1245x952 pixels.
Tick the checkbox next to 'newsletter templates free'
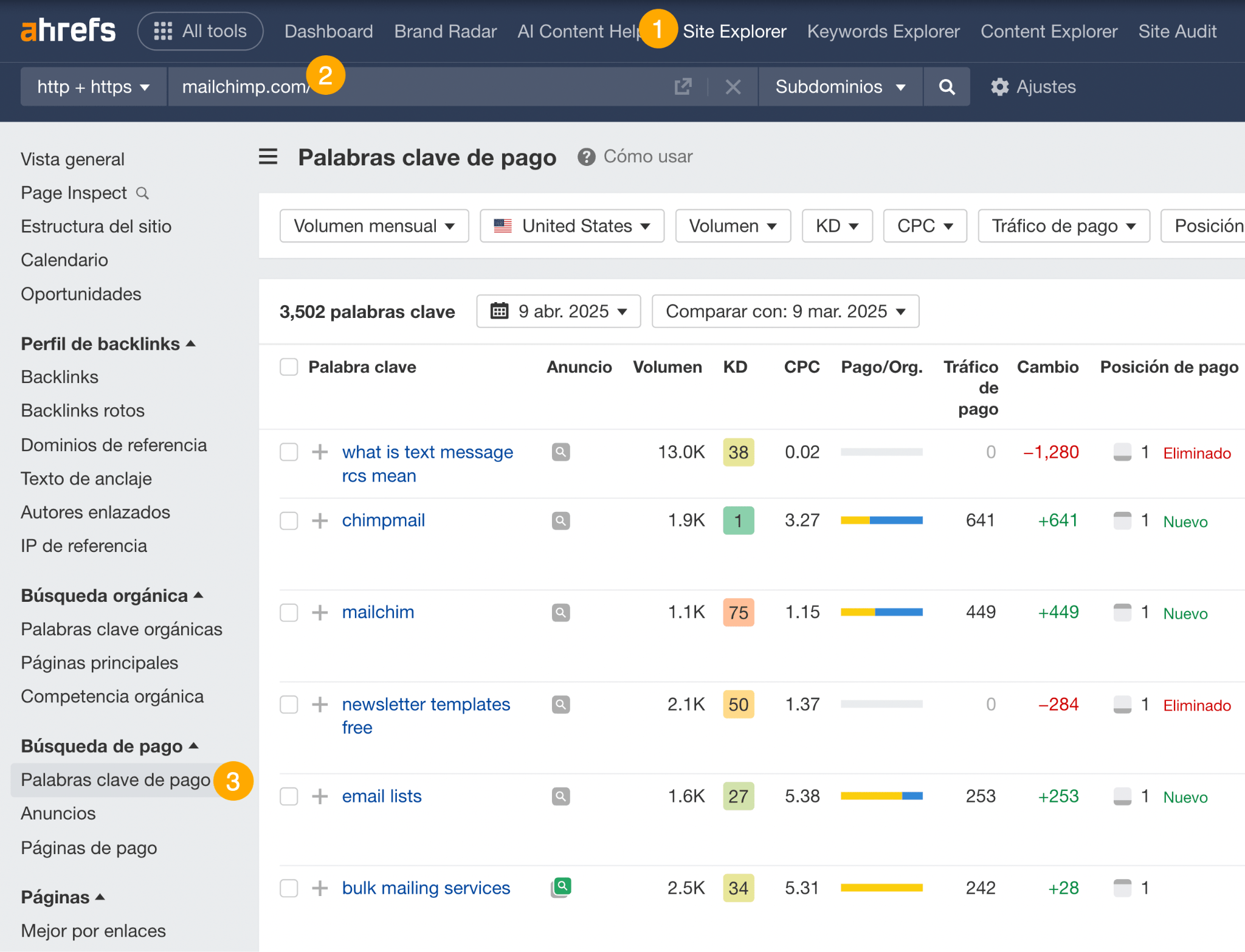289,705
